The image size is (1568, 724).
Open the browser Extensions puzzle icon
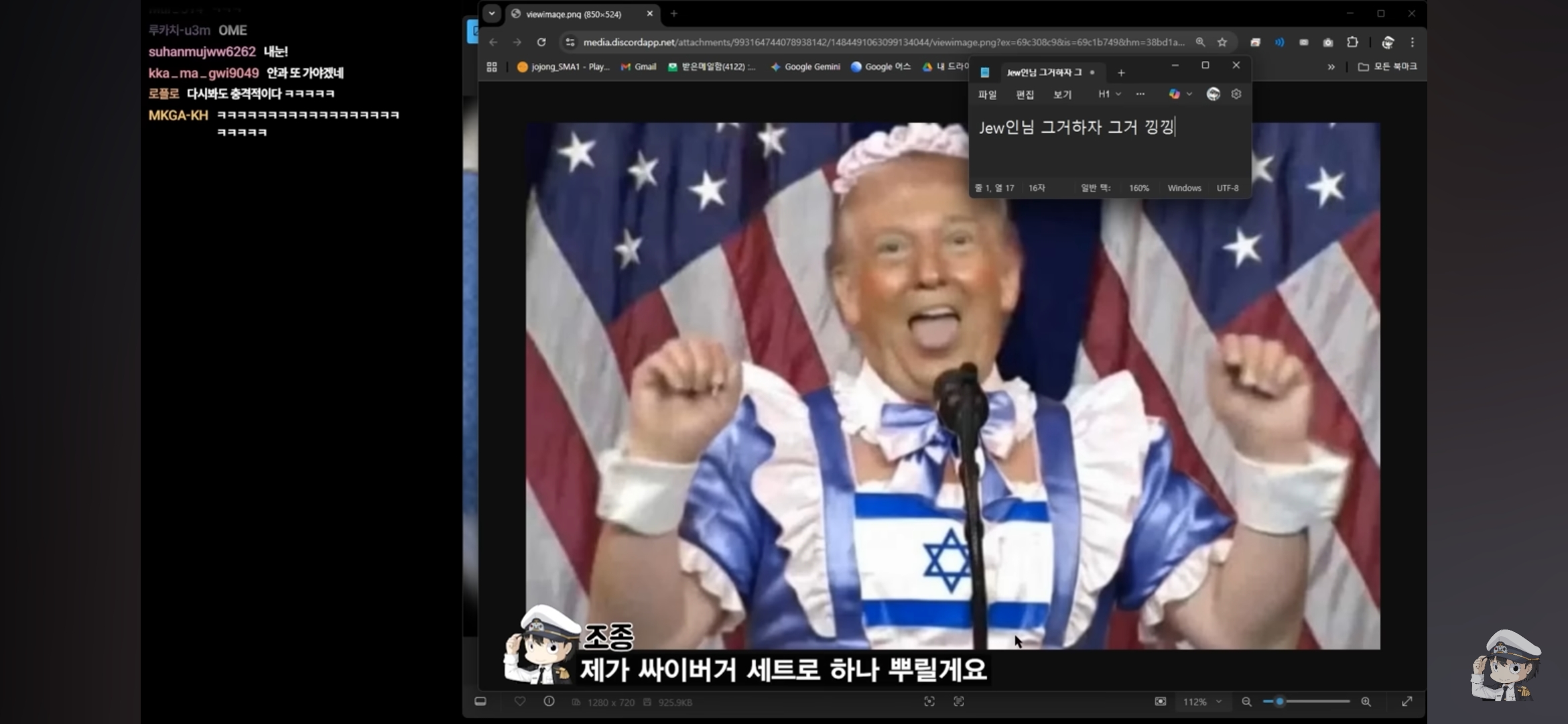1352,42
